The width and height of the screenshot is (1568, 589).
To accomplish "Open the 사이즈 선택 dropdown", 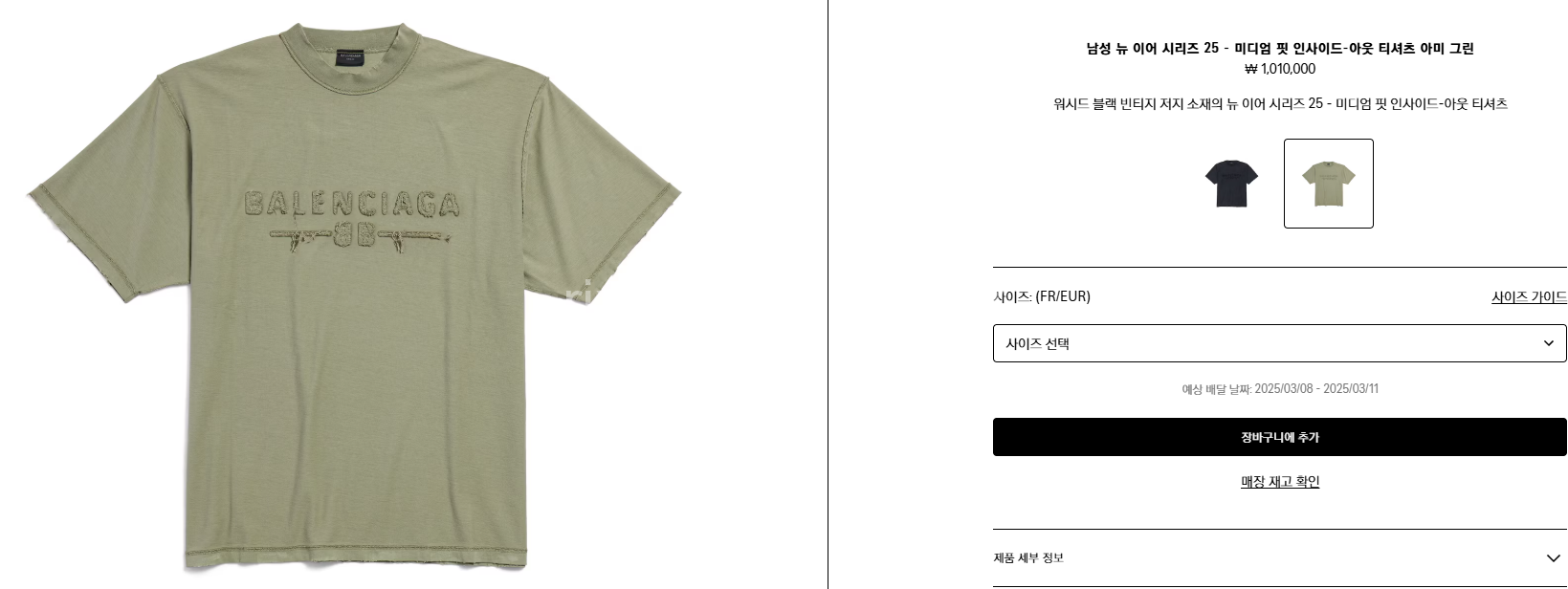I will coord(1279,343).
